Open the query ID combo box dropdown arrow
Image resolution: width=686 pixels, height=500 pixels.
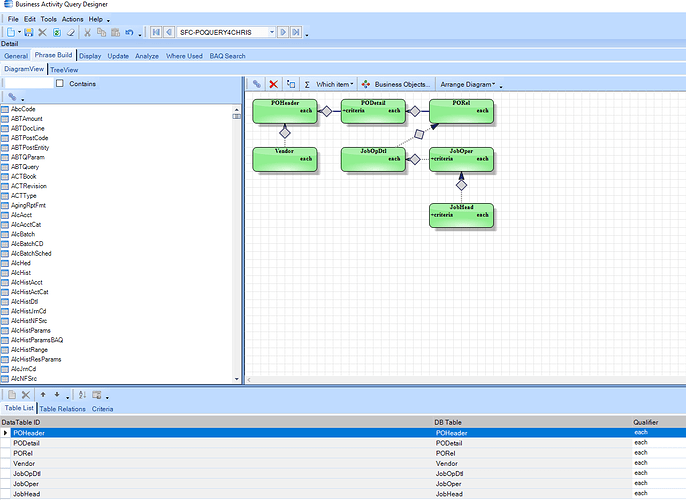[x=272, y=32]
